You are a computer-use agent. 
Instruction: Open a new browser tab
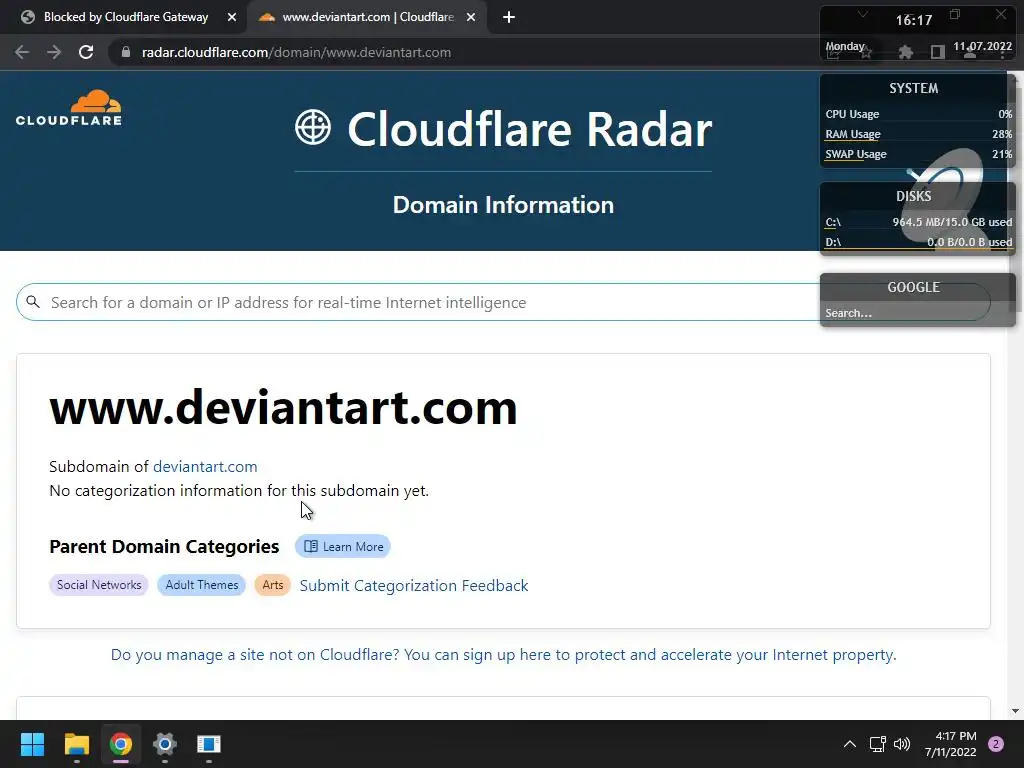coord(509,18)
